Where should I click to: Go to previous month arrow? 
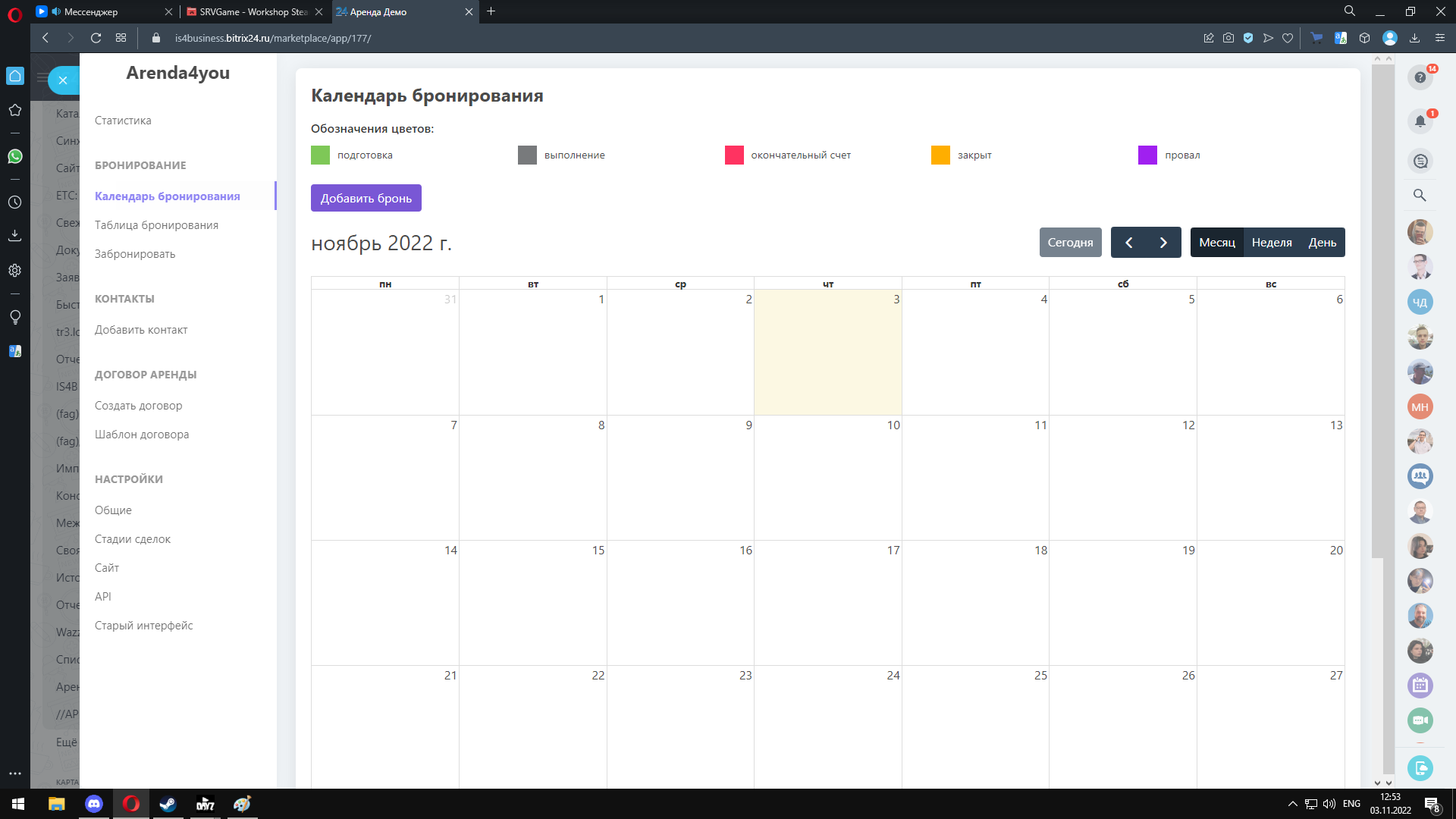coord(1128,243)
